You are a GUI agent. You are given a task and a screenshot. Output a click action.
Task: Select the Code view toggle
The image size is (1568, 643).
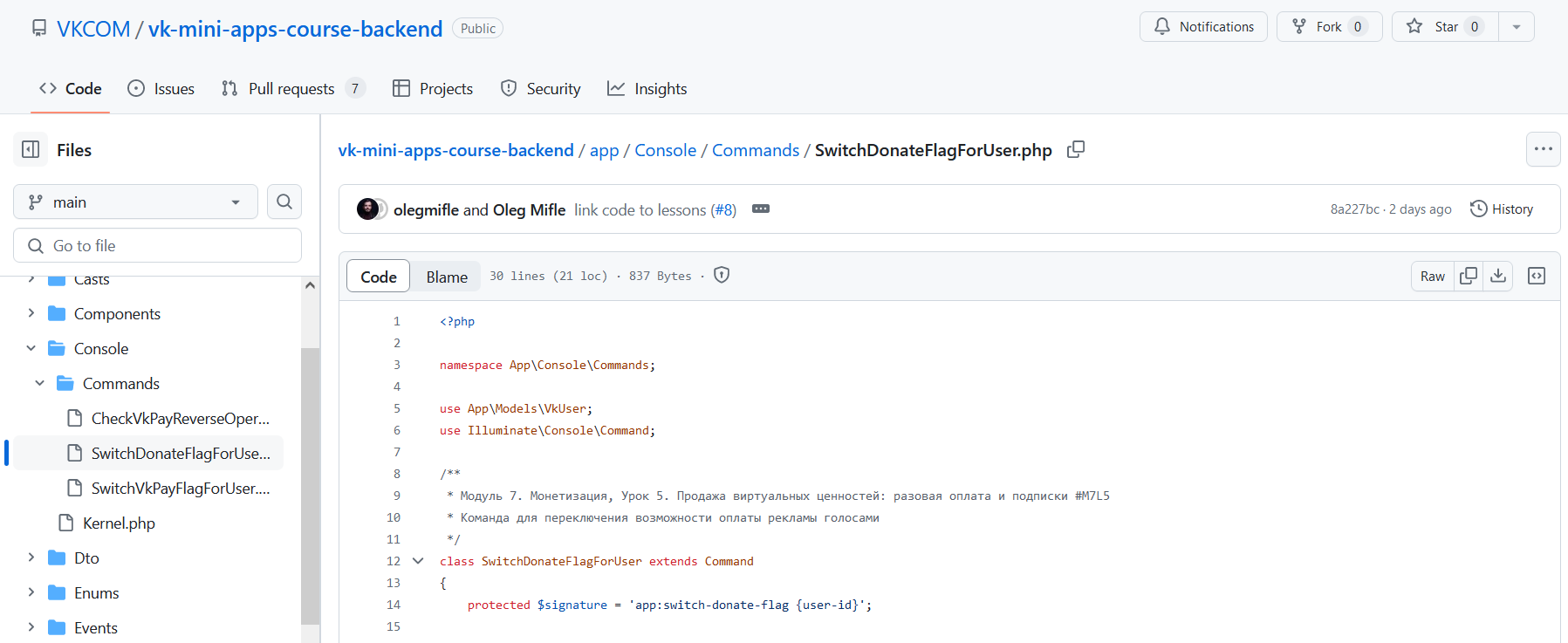[x=379, y=277]
